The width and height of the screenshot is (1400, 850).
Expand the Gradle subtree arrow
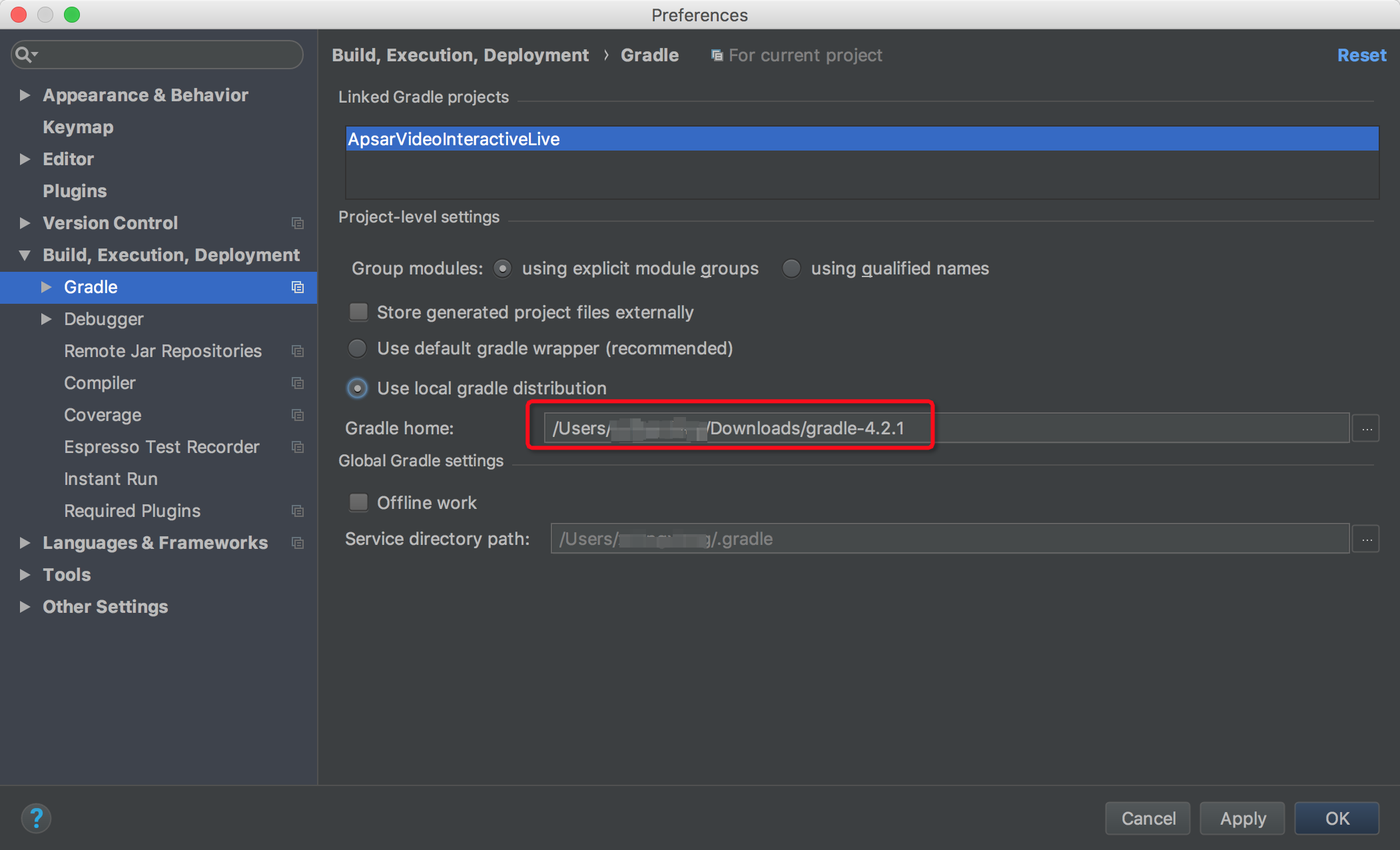(x=46, y=287)
